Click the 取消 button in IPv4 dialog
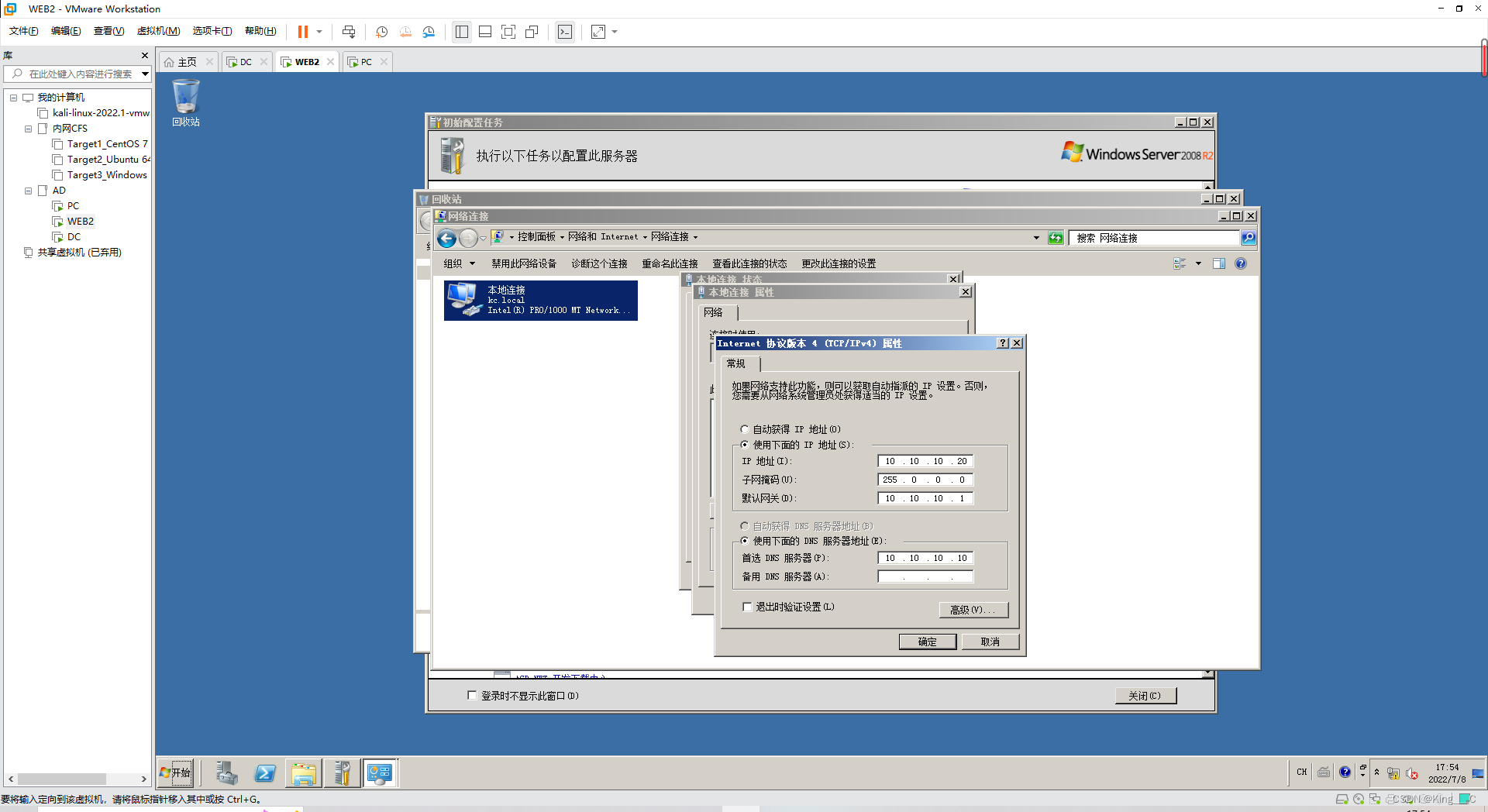The width and height of the screenshot is (1488, 812). tap(990, 642)
